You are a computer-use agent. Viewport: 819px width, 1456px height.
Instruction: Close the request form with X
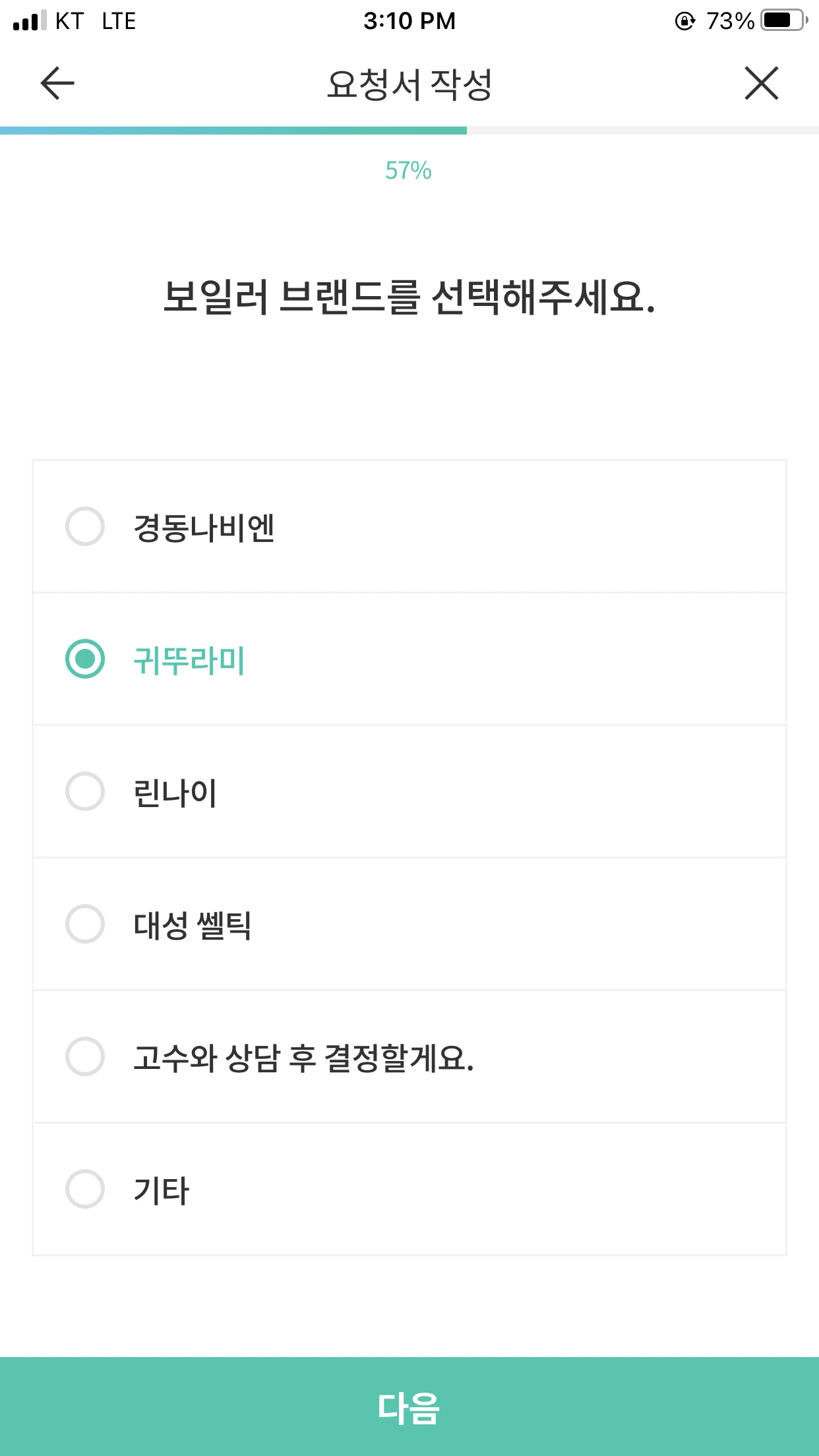click(762, 84)
